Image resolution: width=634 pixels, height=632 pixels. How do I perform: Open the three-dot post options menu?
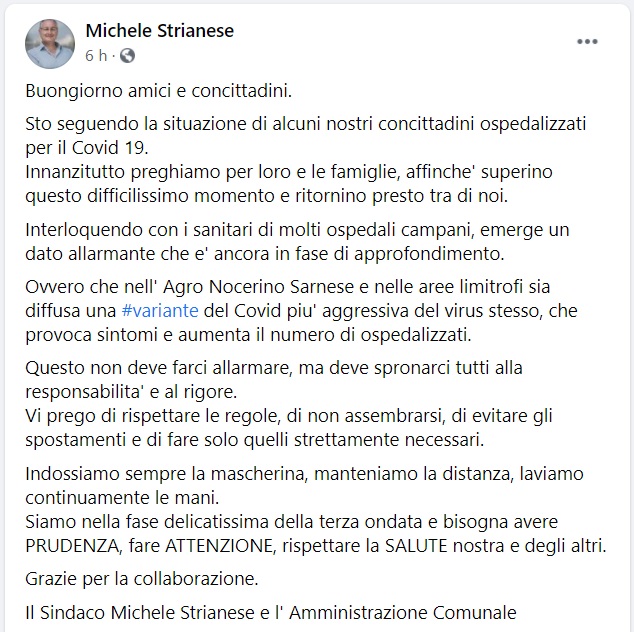pos(588,42)
